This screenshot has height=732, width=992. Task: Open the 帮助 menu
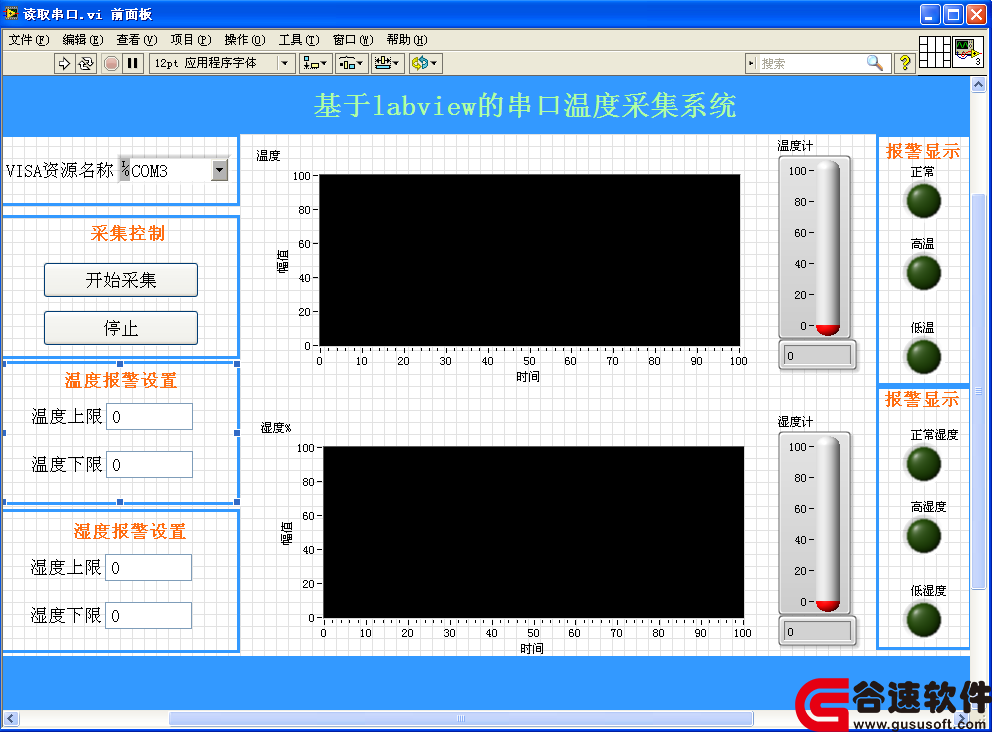pos(407,40)
